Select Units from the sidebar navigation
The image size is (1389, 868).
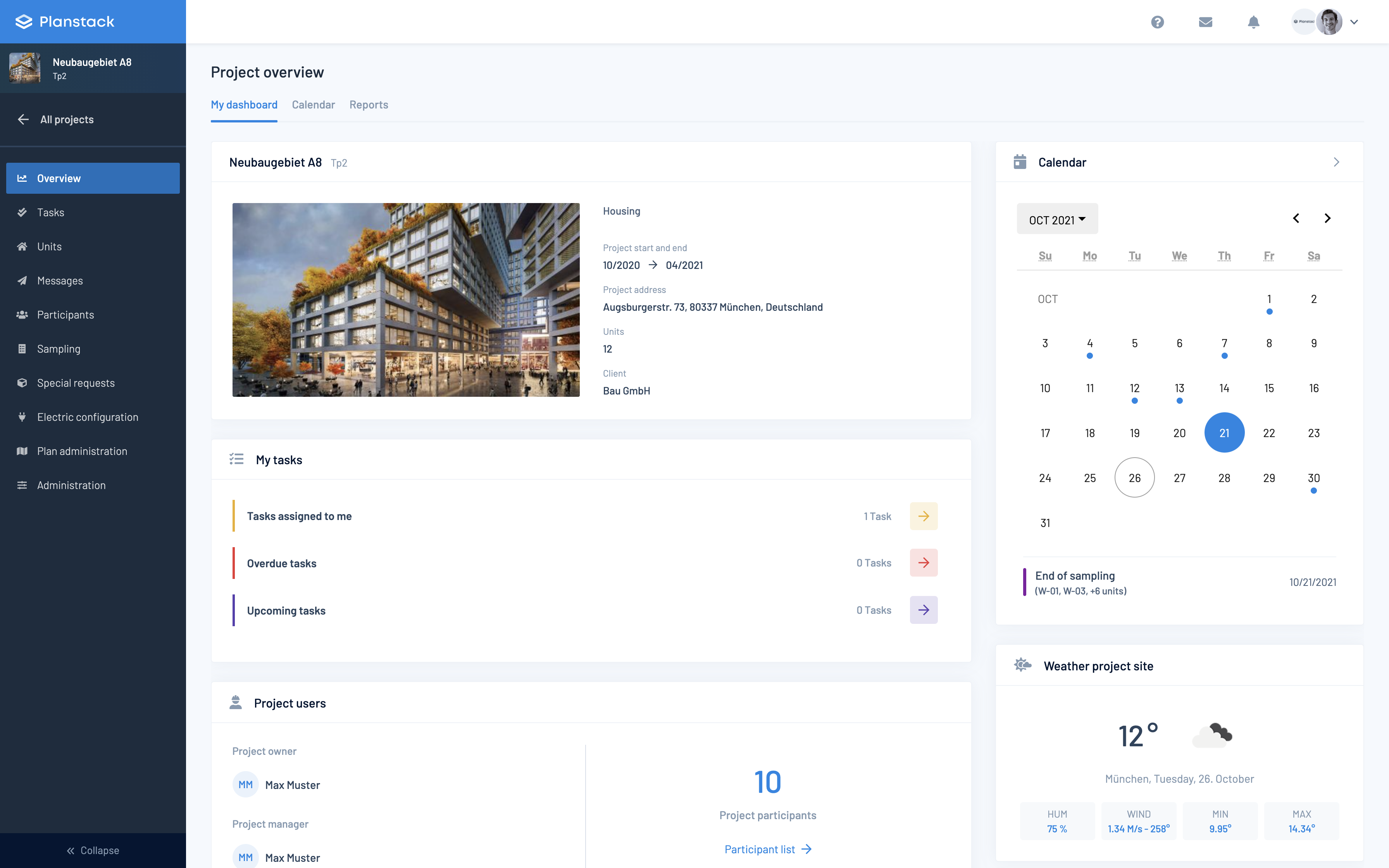point(49,246)
